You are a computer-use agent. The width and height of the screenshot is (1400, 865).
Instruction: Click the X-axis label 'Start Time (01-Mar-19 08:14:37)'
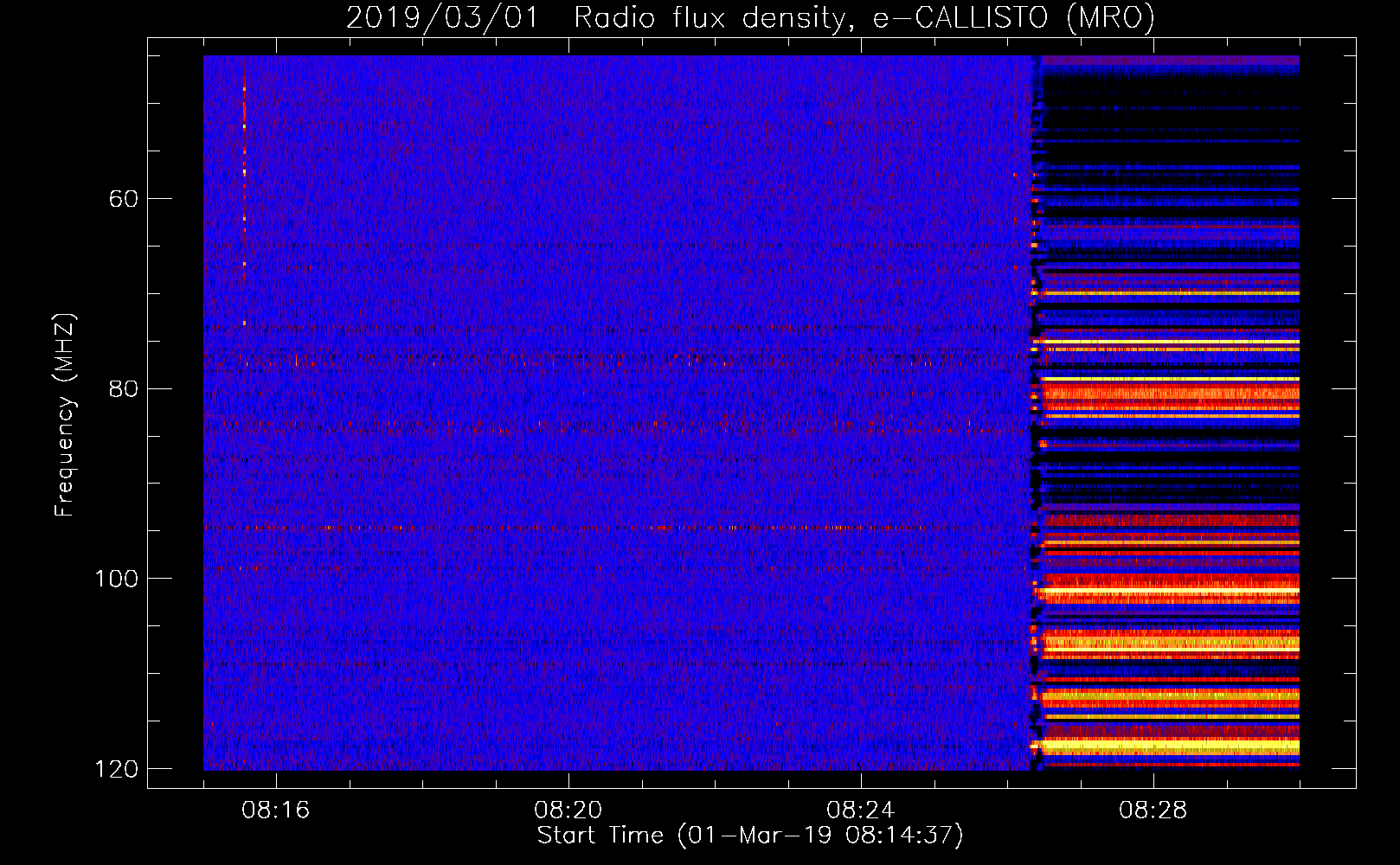pos(750,836)
